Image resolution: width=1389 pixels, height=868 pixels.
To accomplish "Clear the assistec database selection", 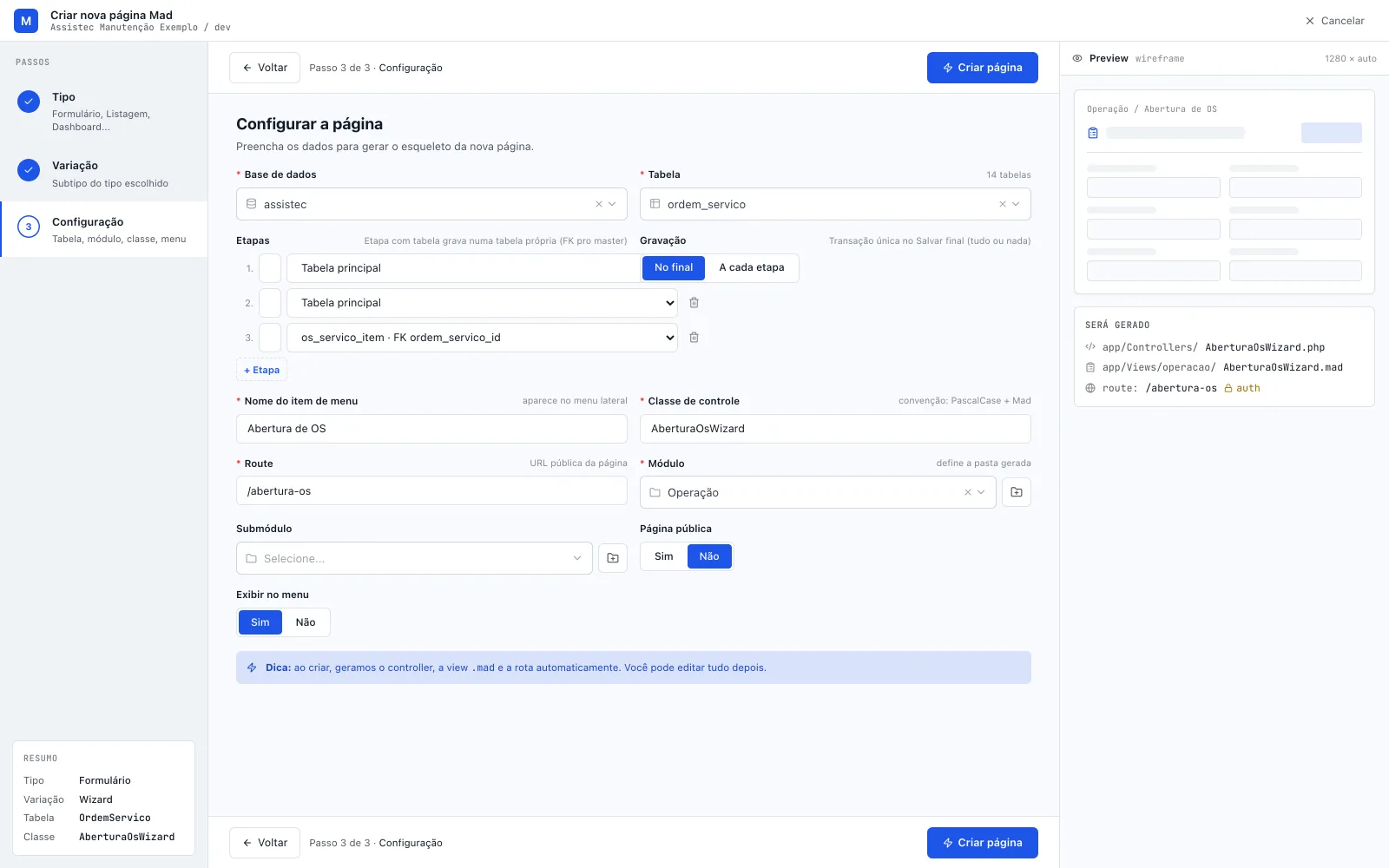I will click(598, 204).
